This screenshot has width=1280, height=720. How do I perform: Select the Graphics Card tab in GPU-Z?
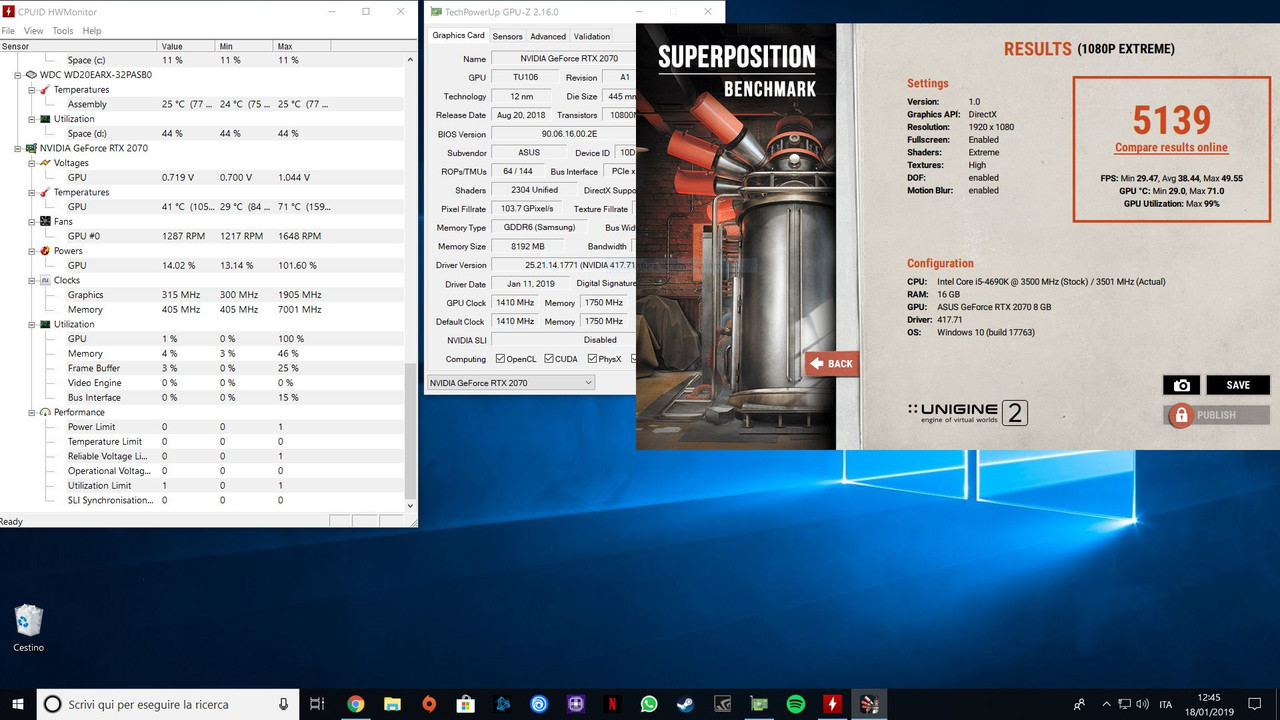(458, 35)
